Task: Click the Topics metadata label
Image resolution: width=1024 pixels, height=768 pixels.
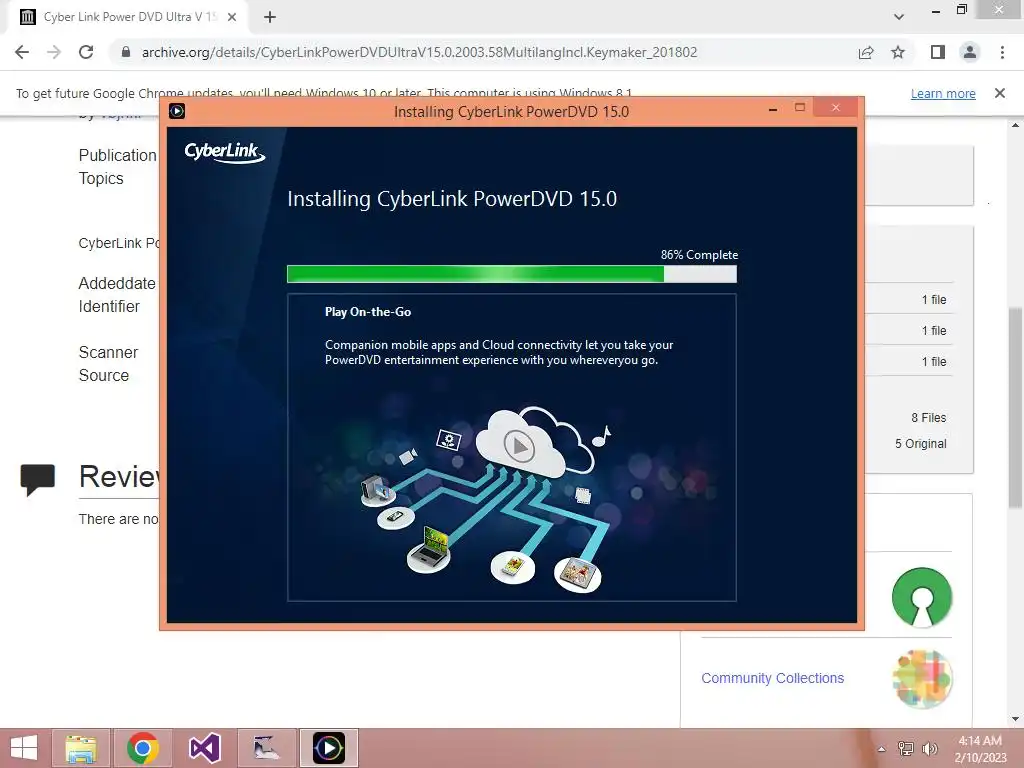Action: 101,178
